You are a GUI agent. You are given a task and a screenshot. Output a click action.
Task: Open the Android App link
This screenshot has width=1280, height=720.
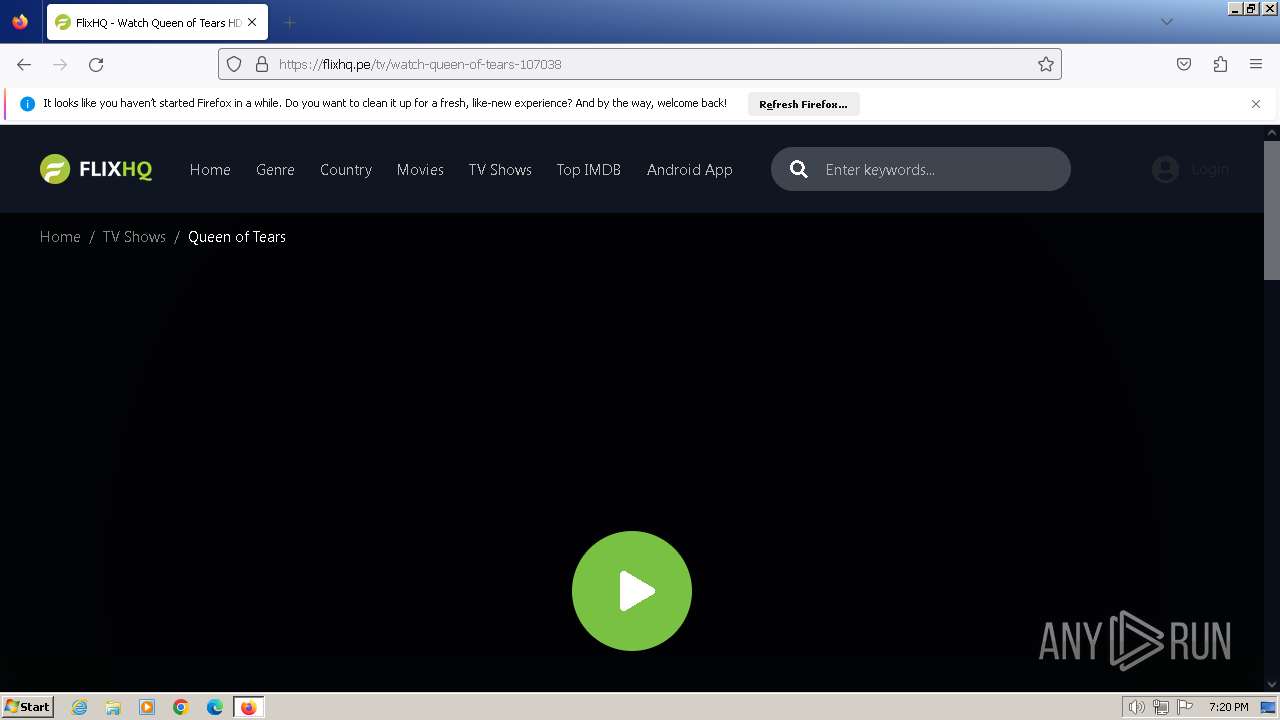pos(690,170)
